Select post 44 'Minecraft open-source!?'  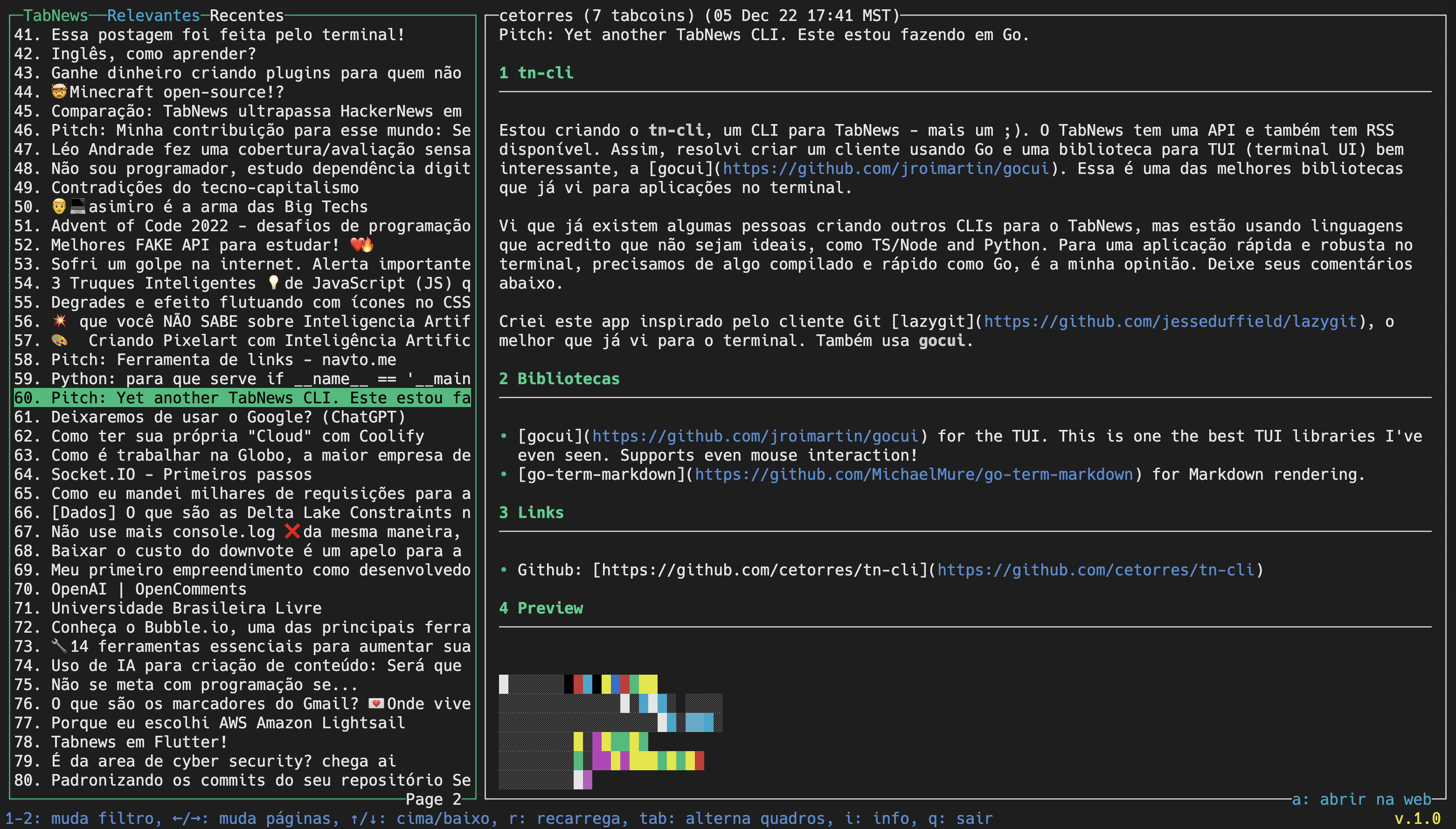[x=242, y=92]
